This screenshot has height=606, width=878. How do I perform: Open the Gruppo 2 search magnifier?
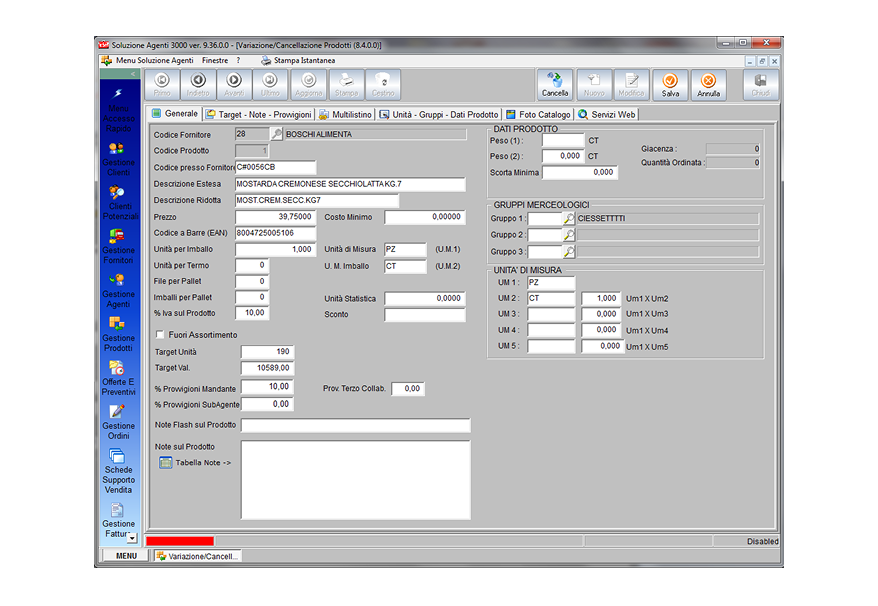click(568, 235)
